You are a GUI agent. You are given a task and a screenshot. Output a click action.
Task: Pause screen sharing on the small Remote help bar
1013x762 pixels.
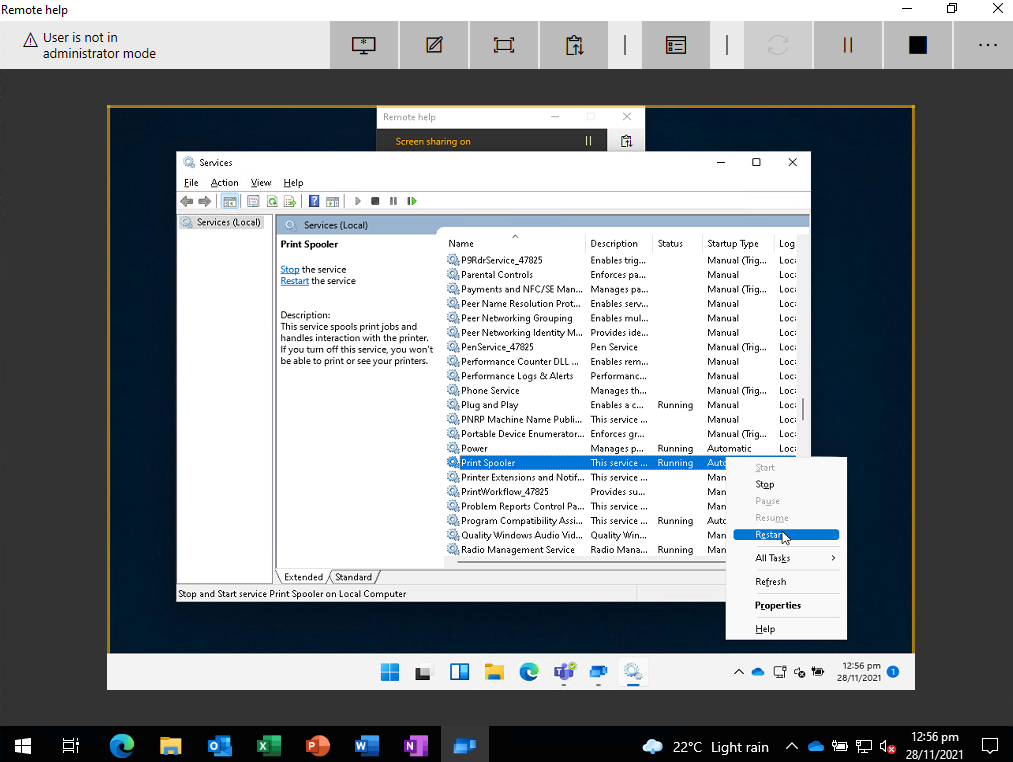(x=588, y=141)
